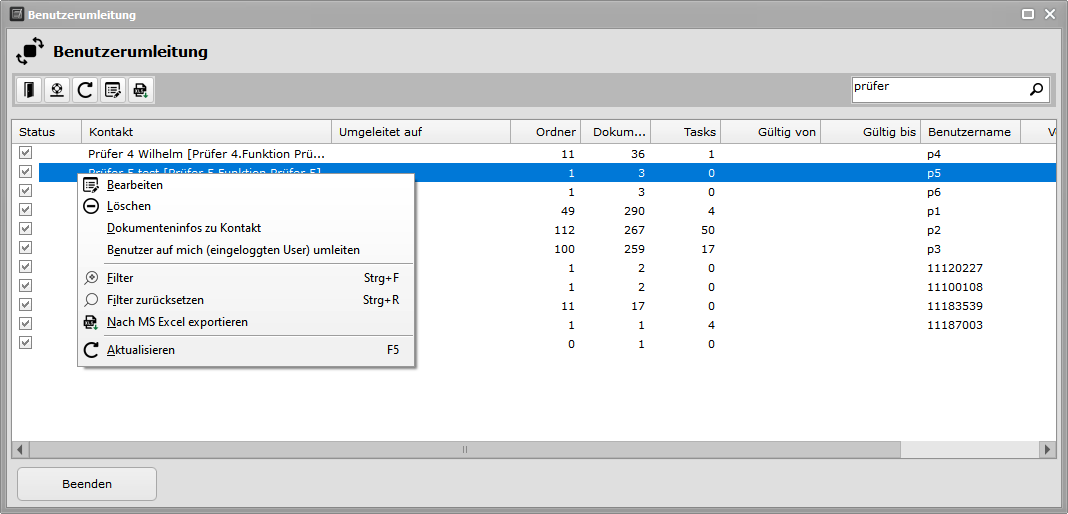The height and width of the screenshot is (514, 1068).
Task: Toggle the status checkbox in the p3 row
Action: pos(26,247)
